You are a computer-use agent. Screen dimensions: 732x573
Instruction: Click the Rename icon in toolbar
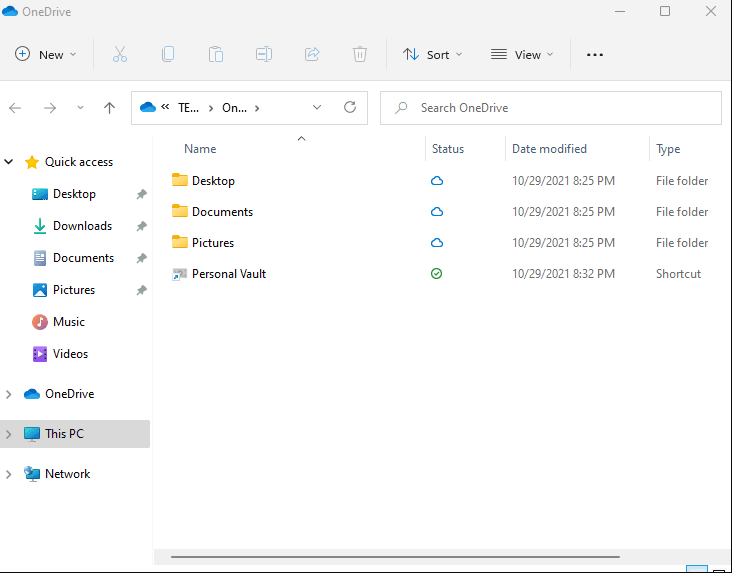(x=264, y=55)
